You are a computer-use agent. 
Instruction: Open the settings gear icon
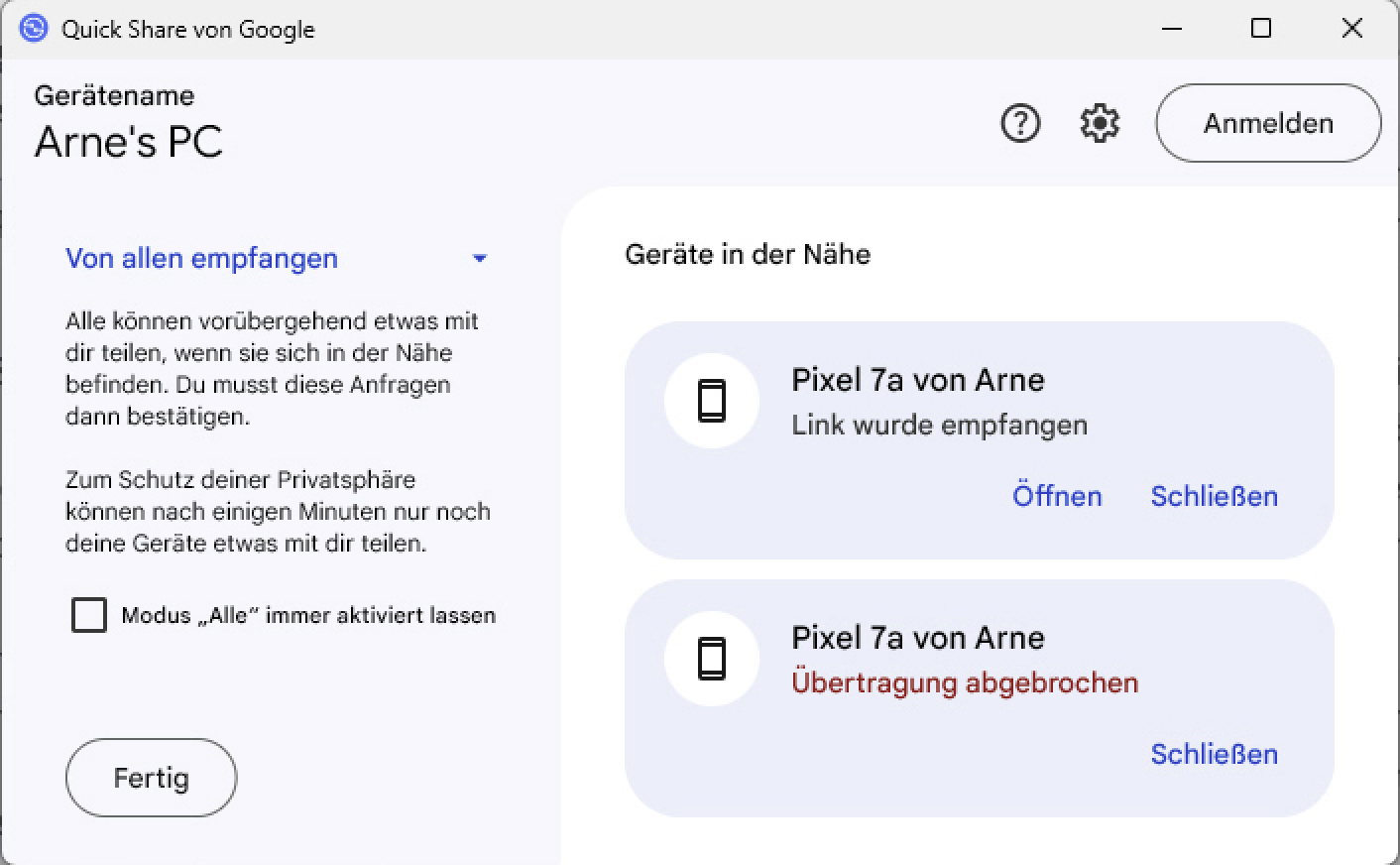click(x=1099, y=124)
